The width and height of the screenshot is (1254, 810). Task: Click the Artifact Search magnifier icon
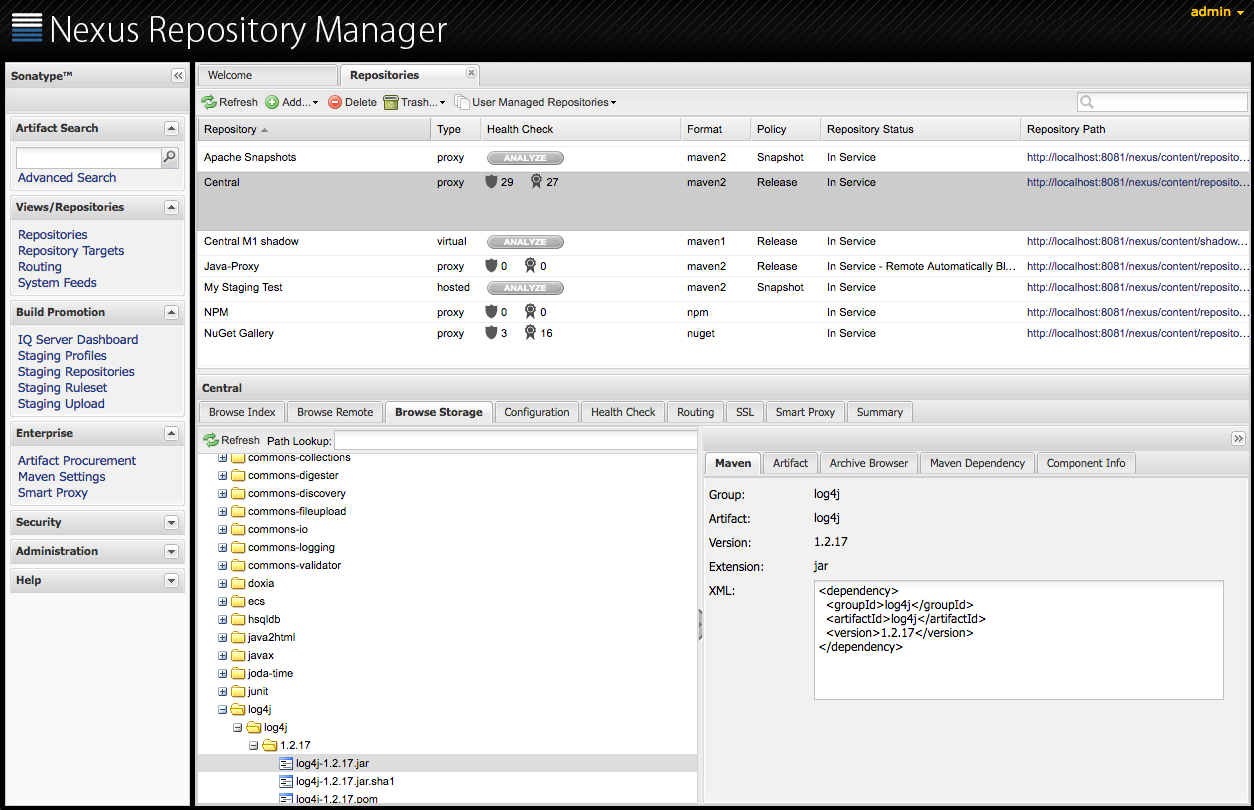coord(170,157)
